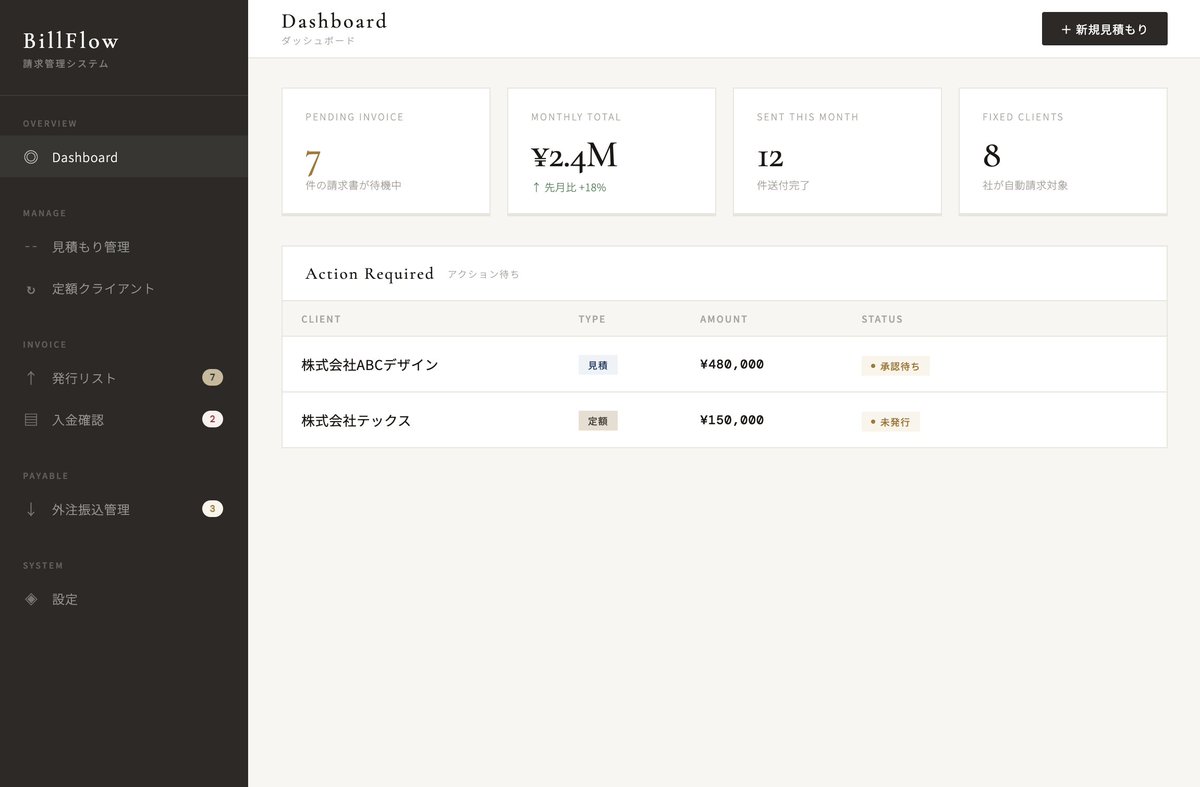Open 外注振込管理 in the sidebar

point(124,509)
